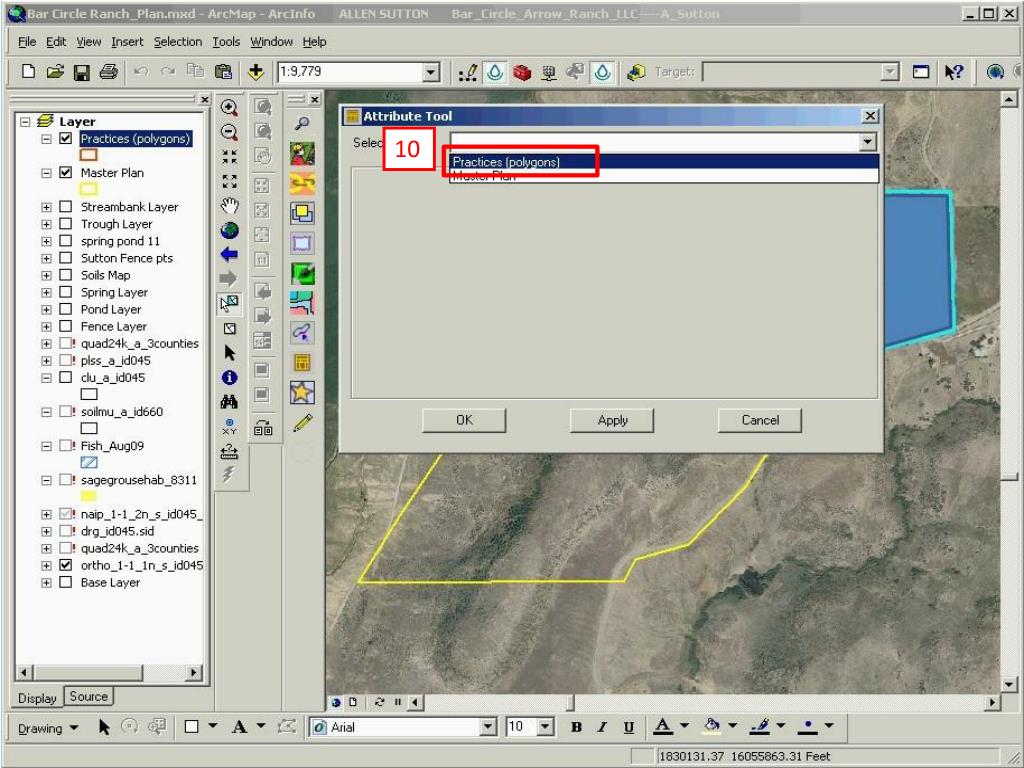This screenshot has width=1024, height=768.
Task: Click the Measure tool icon
Action: [229, 451]
